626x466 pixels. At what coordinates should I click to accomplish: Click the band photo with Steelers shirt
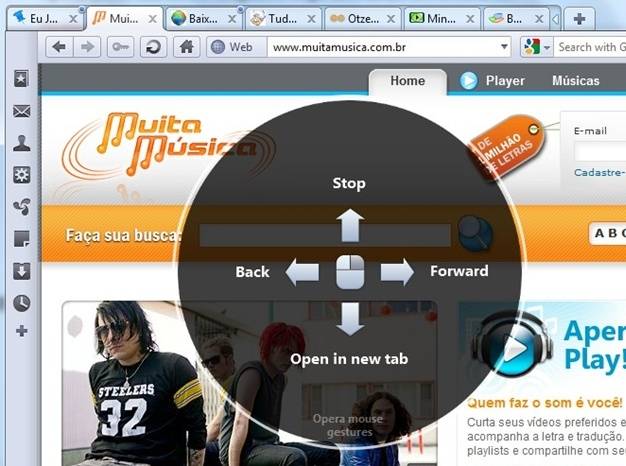coord(250,383)
